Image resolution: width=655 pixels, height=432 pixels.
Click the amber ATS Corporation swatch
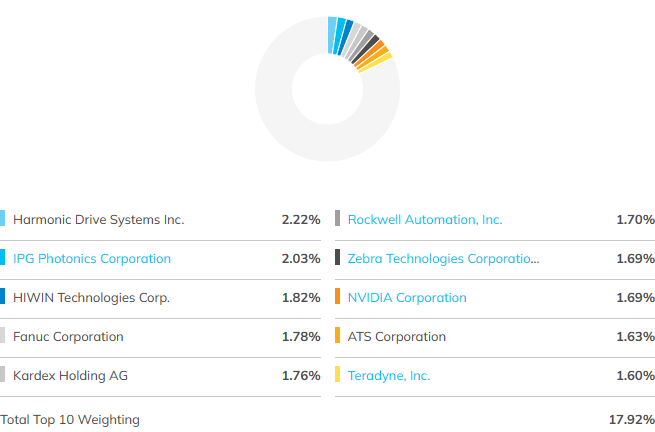[x=338, y=335]
